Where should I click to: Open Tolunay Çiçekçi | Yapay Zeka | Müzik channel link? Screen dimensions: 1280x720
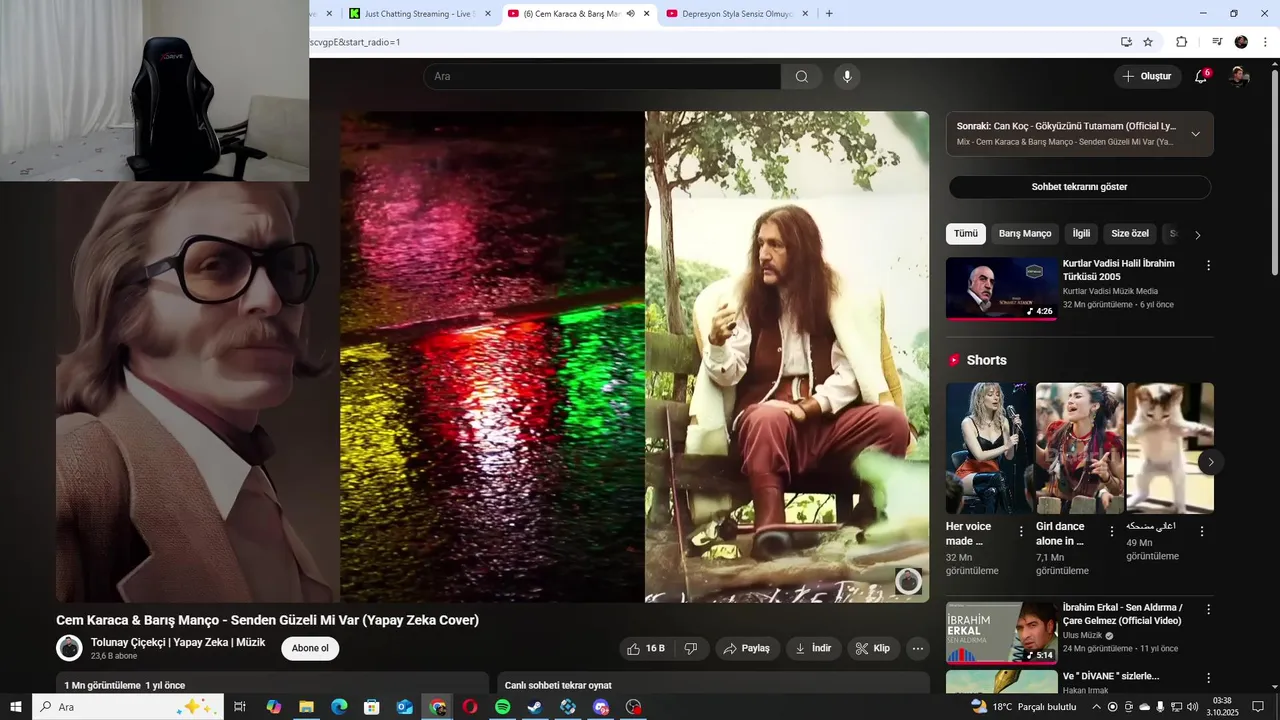(178, 642)
